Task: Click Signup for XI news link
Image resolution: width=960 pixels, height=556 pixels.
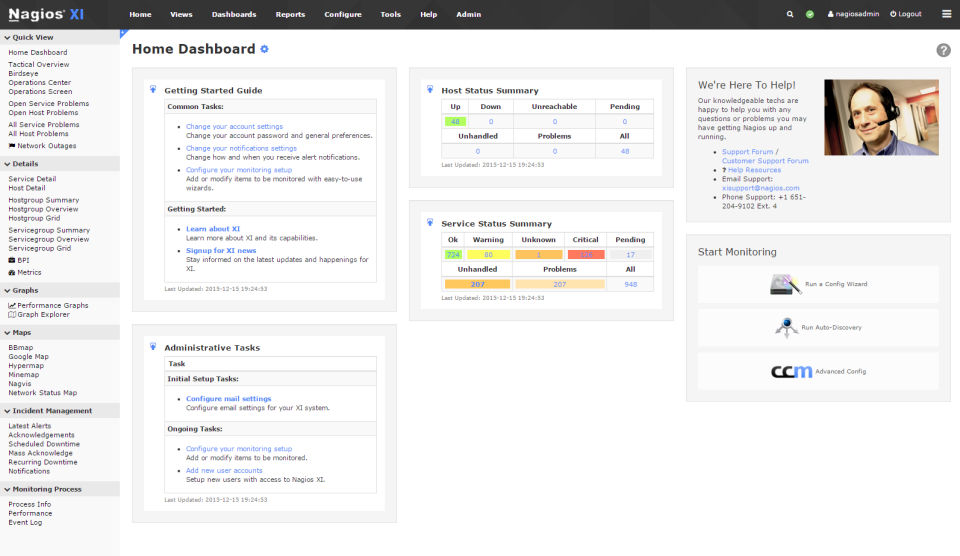Action: [221, 250]
